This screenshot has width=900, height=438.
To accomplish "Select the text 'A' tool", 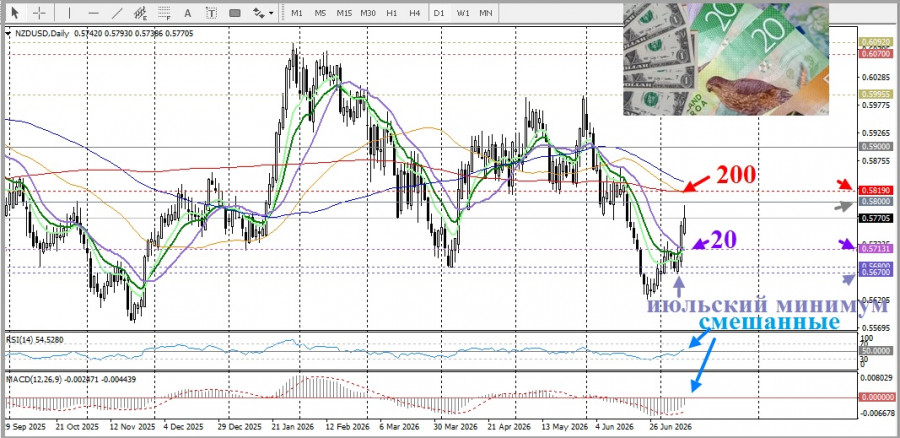I will click(187, 12).
